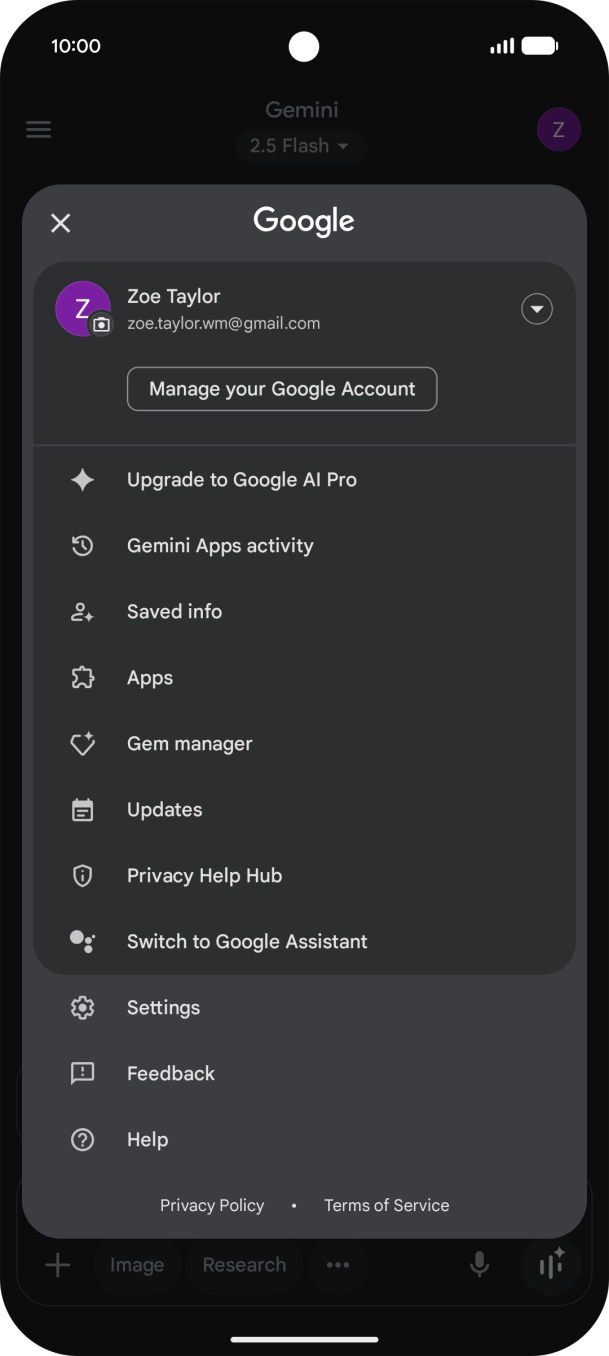Tap the Saved info person icon
This screenshot has width=609, height=1356.
[82, 612]
